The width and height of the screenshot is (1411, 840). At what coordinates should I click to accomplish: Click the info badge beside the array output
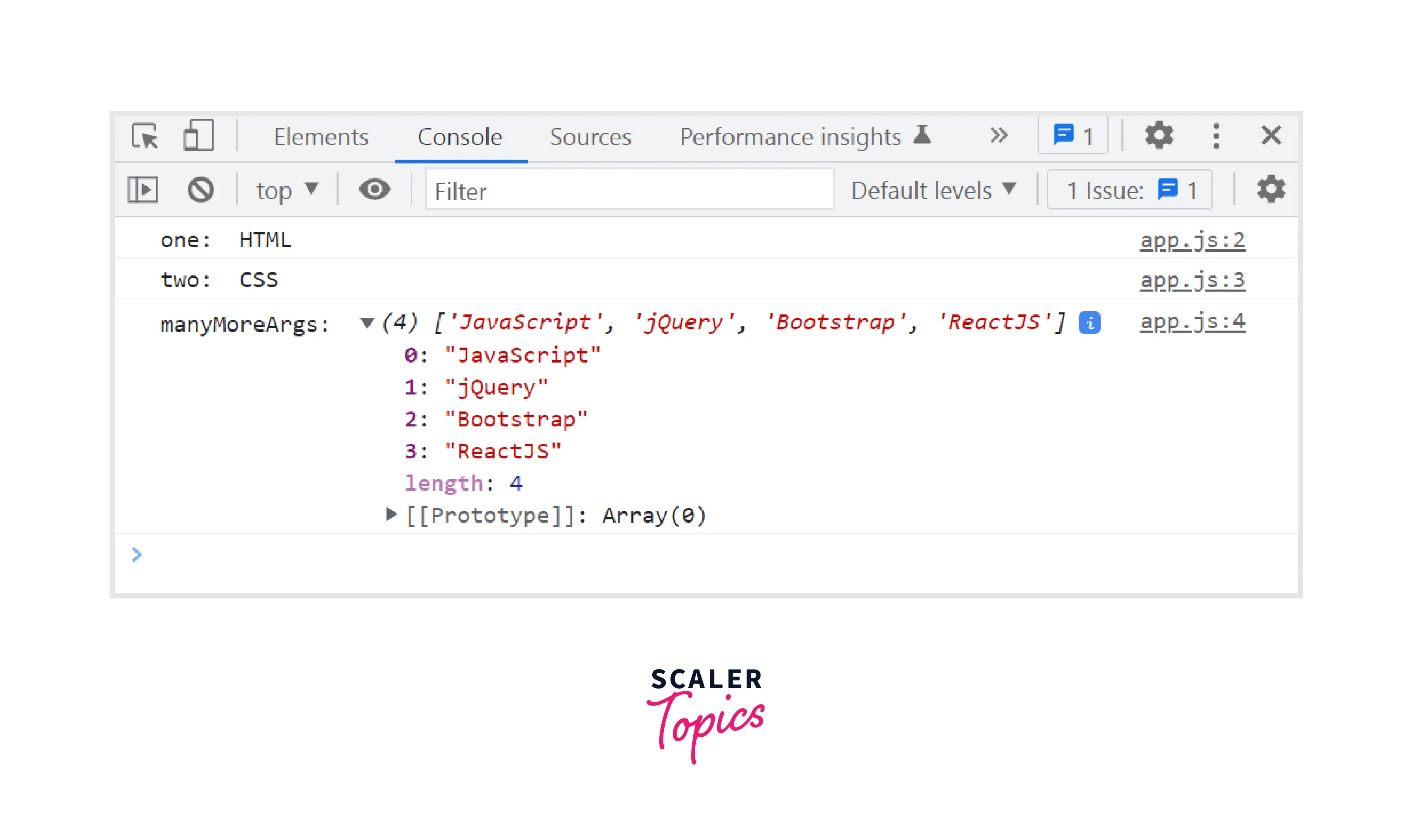tap(1089, 322)
